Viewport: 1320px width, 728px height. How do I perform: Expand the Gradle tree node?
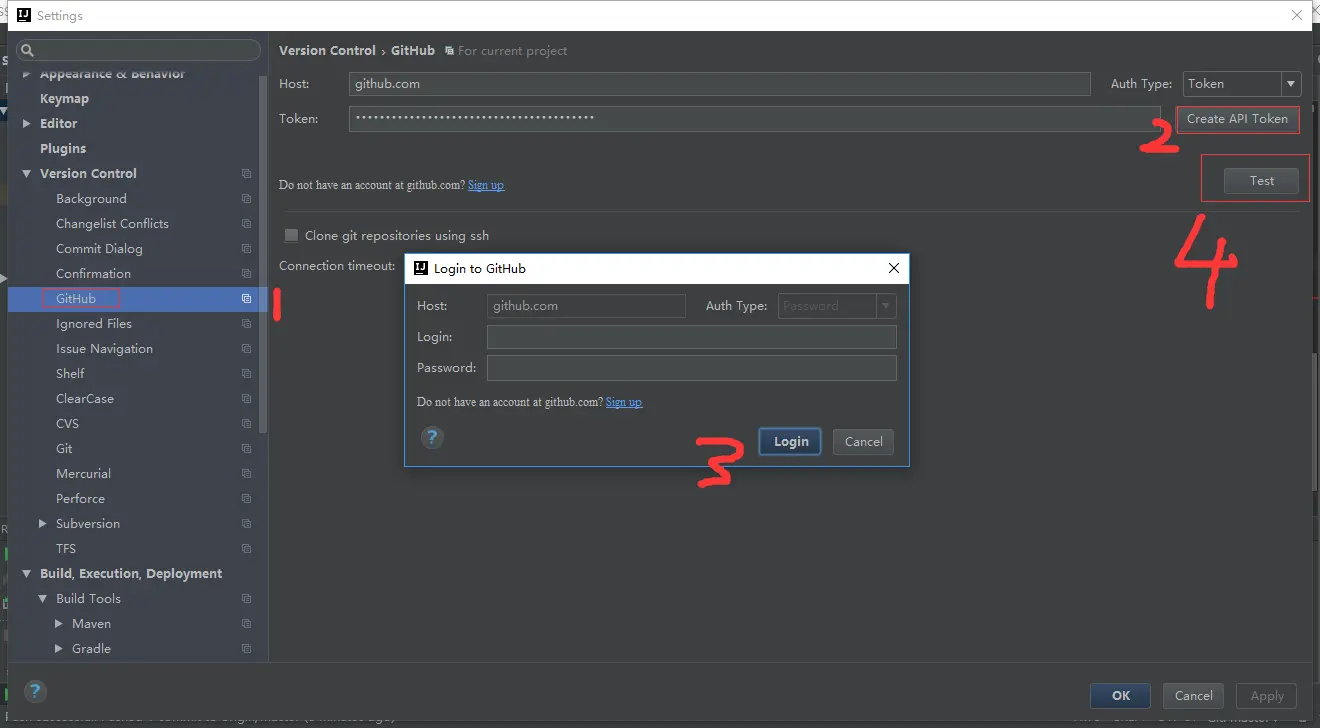pos(59,649)
